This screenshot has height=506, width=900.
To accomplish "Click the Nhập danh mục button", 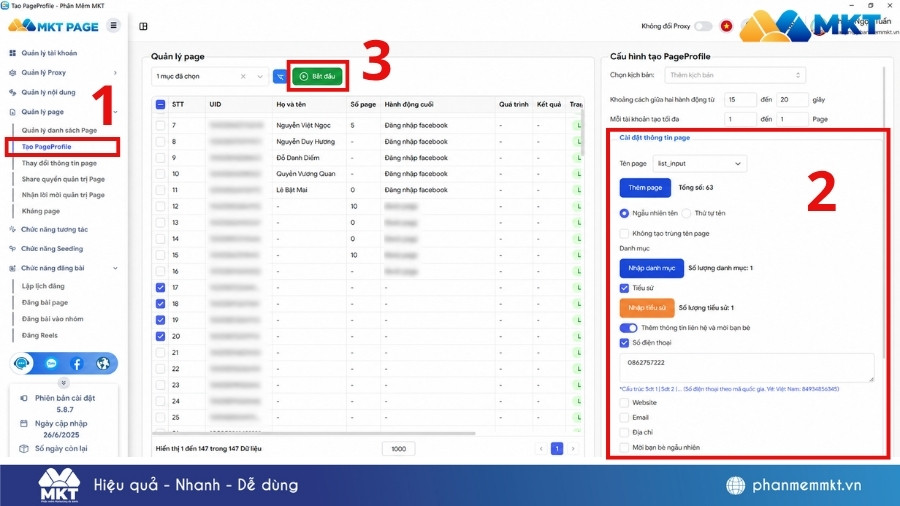I will tap(651, 268).
